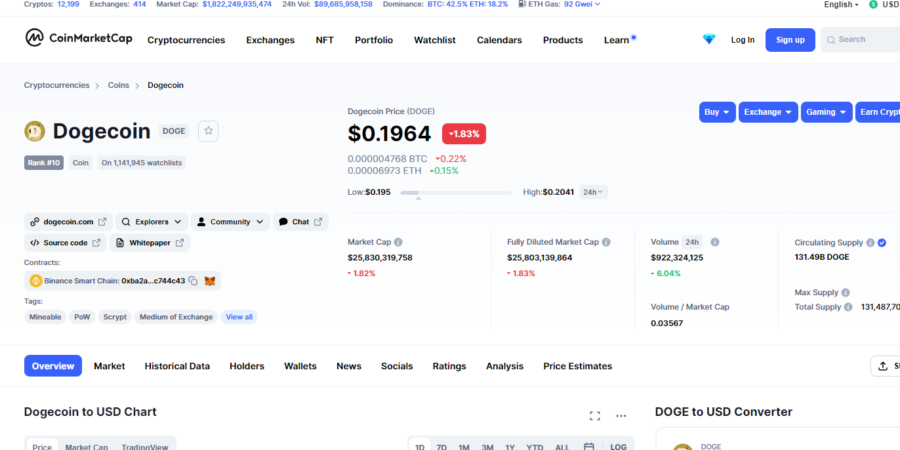Viewport: 900px width, 450px height.
Task: Open chart fullscreen view
Action: pos(595,416)
